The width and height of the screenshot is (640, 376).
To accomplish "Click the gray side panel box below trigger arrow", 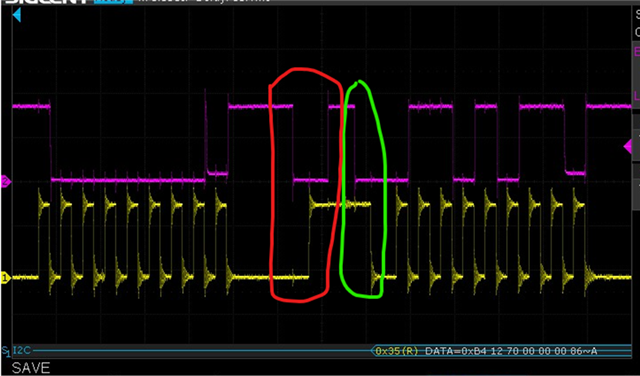I will click(x=636, y=170).
